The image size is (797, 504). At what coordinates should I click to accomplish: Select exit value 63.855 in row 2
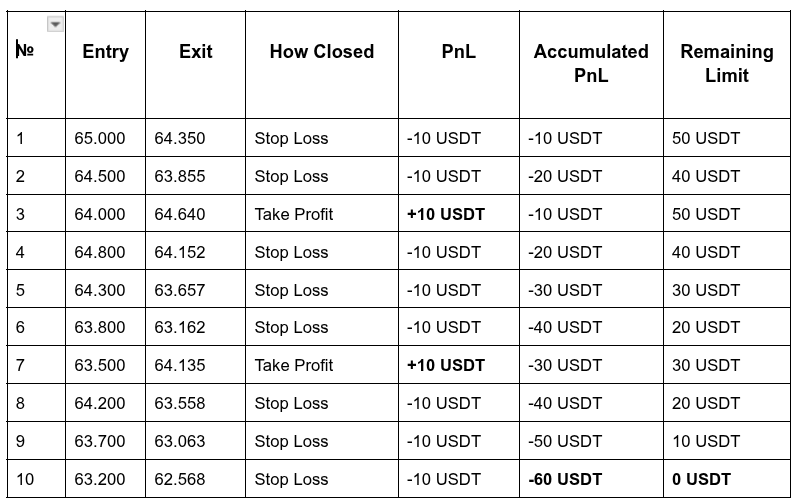coord(179,176)
